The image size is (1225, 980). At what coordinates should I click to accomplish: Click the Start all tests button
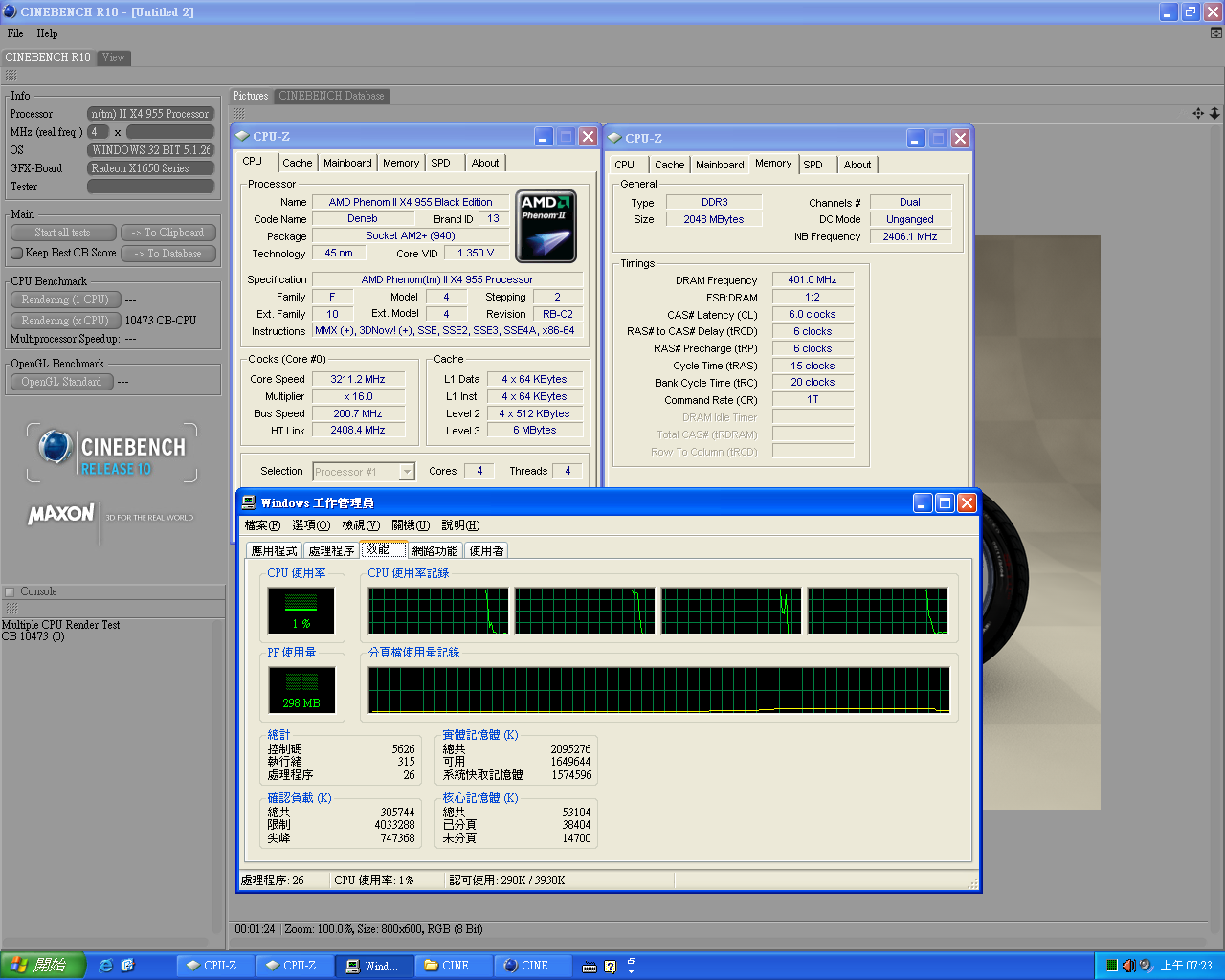pyautogui.click(x=63, y=233)
